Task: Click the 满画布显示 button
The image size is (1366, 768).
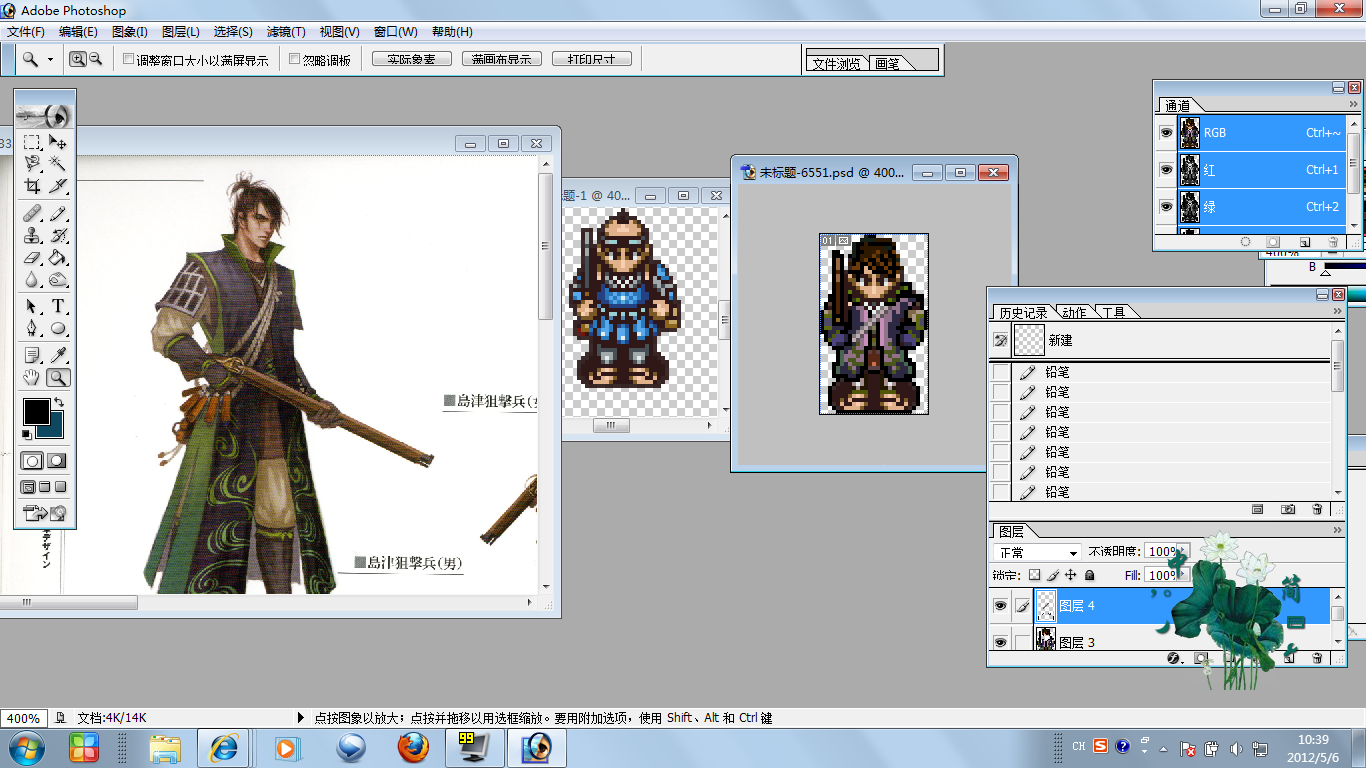Action: [x=502, y=59]
